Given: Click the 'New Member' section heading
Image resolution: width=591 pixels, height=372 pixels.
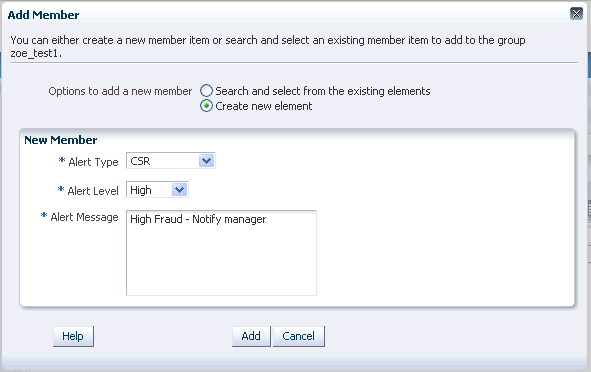Looking at the screenshot, I should coord(61,140).
